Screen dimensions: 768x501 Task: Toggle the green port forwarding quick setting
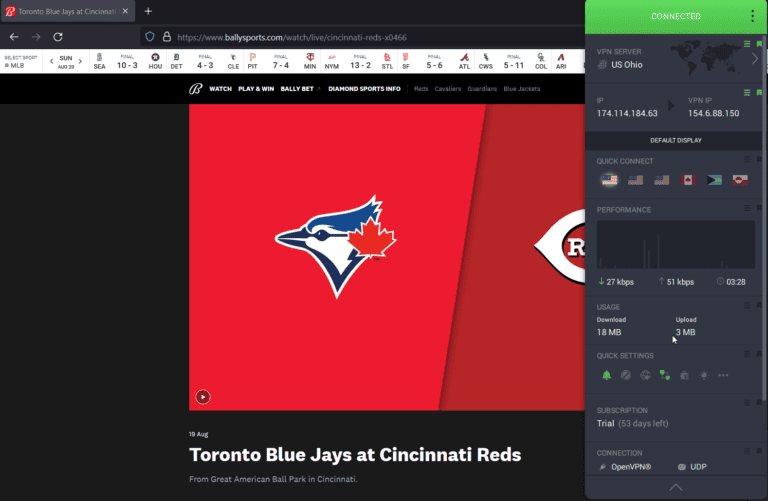665,376
